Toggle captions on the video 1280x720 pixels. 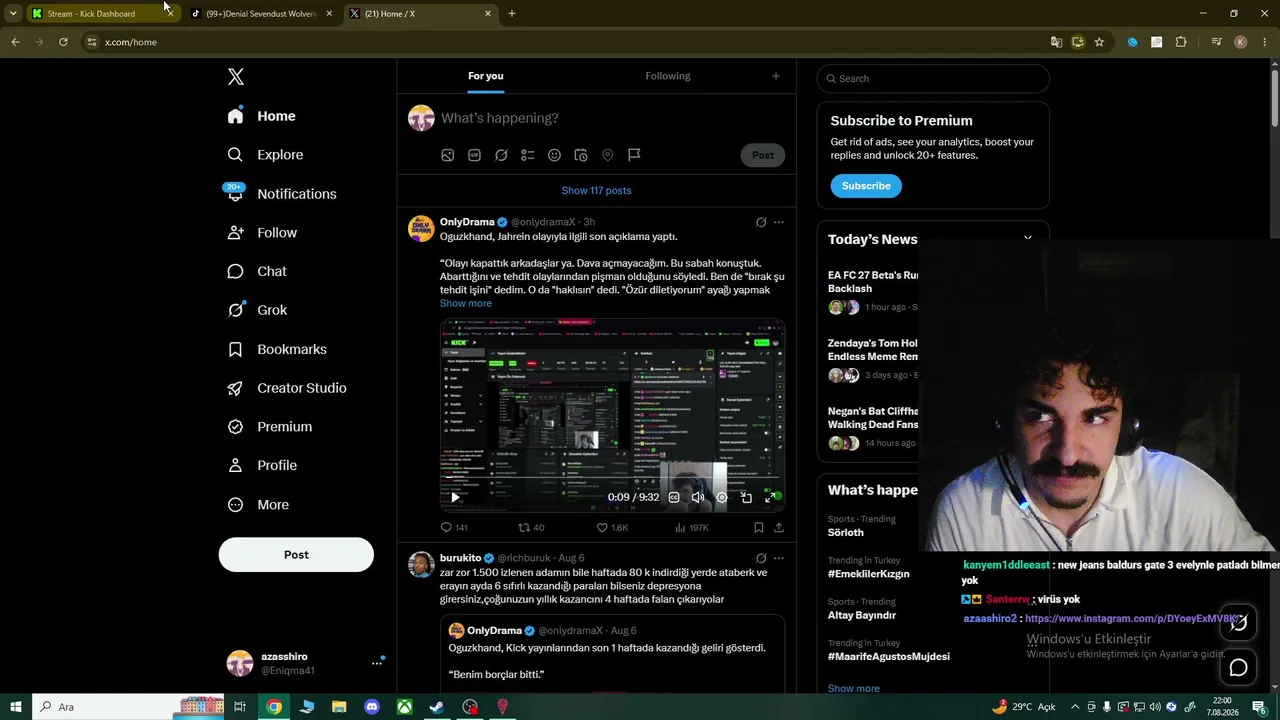(674, 497)
